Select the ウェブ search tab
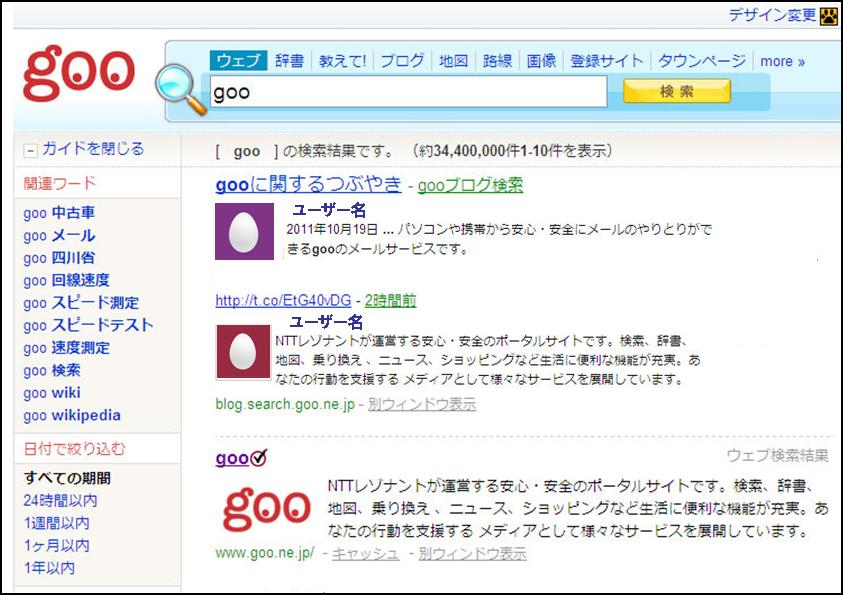Viewport: 843px width, 595px height. (x=238, y=60)
